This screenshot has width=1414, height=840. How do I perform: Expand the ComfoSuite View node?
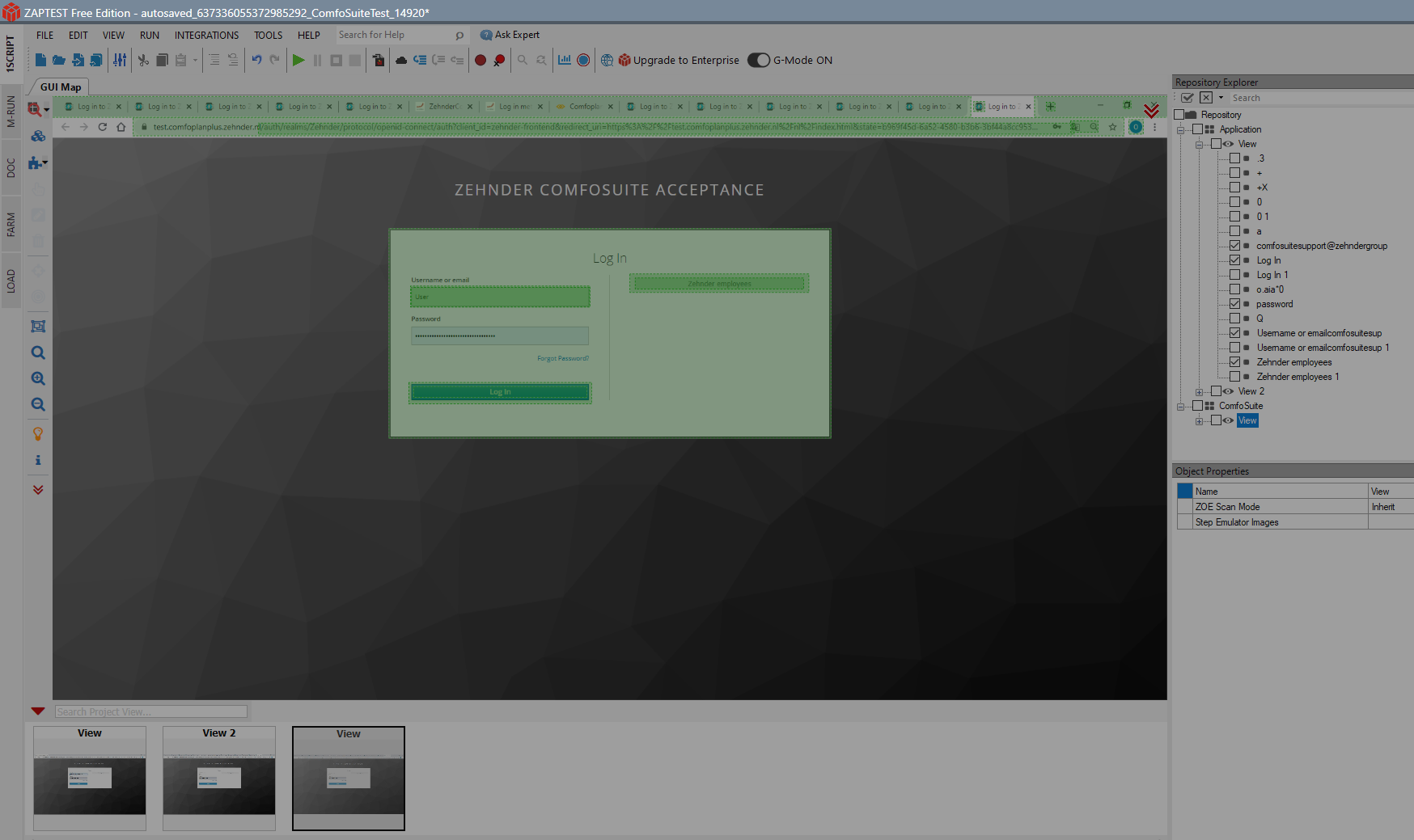(x=1199, y=420)
